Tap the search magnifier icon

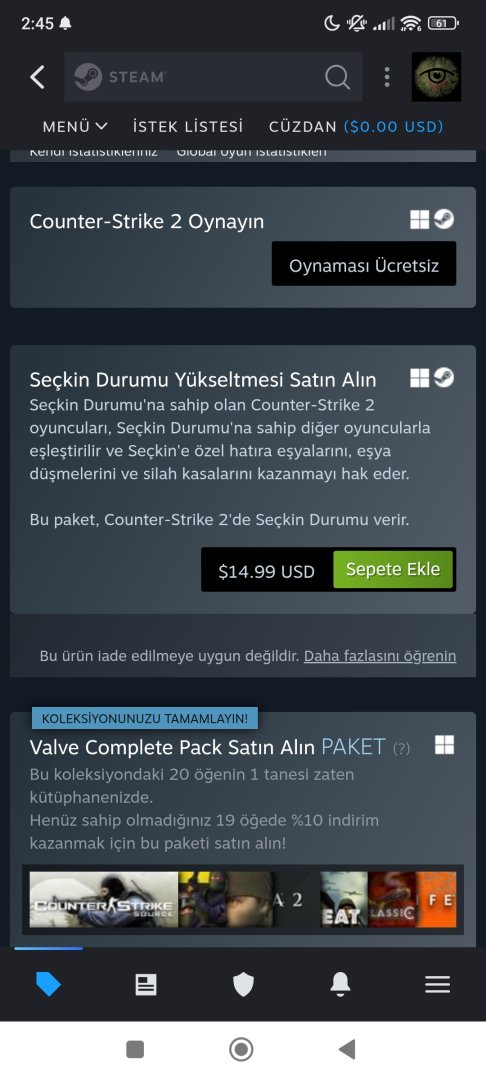(x=337, y=77)
